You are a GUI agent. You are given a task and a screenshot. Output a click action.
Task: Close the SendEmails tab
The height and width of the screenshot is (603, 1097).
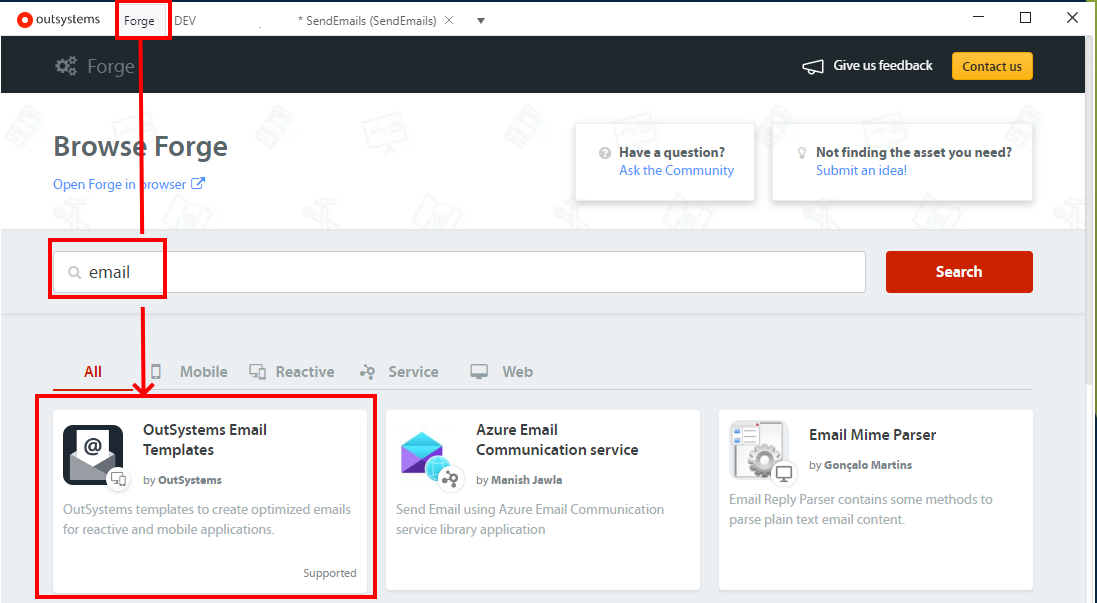[x=449, y=20]
